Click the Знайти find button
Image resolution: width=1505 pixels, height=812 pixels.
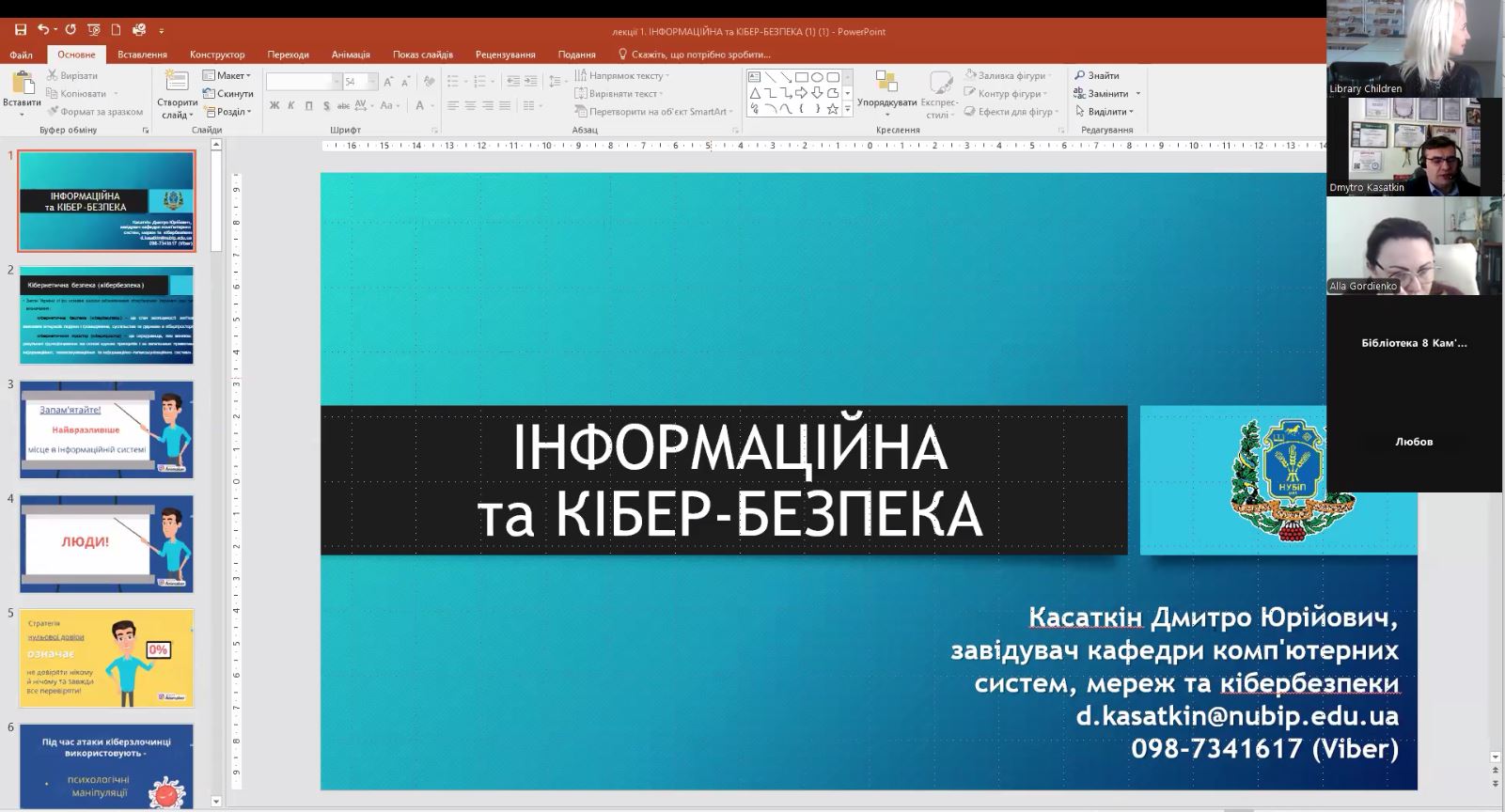coord(1097,75)
